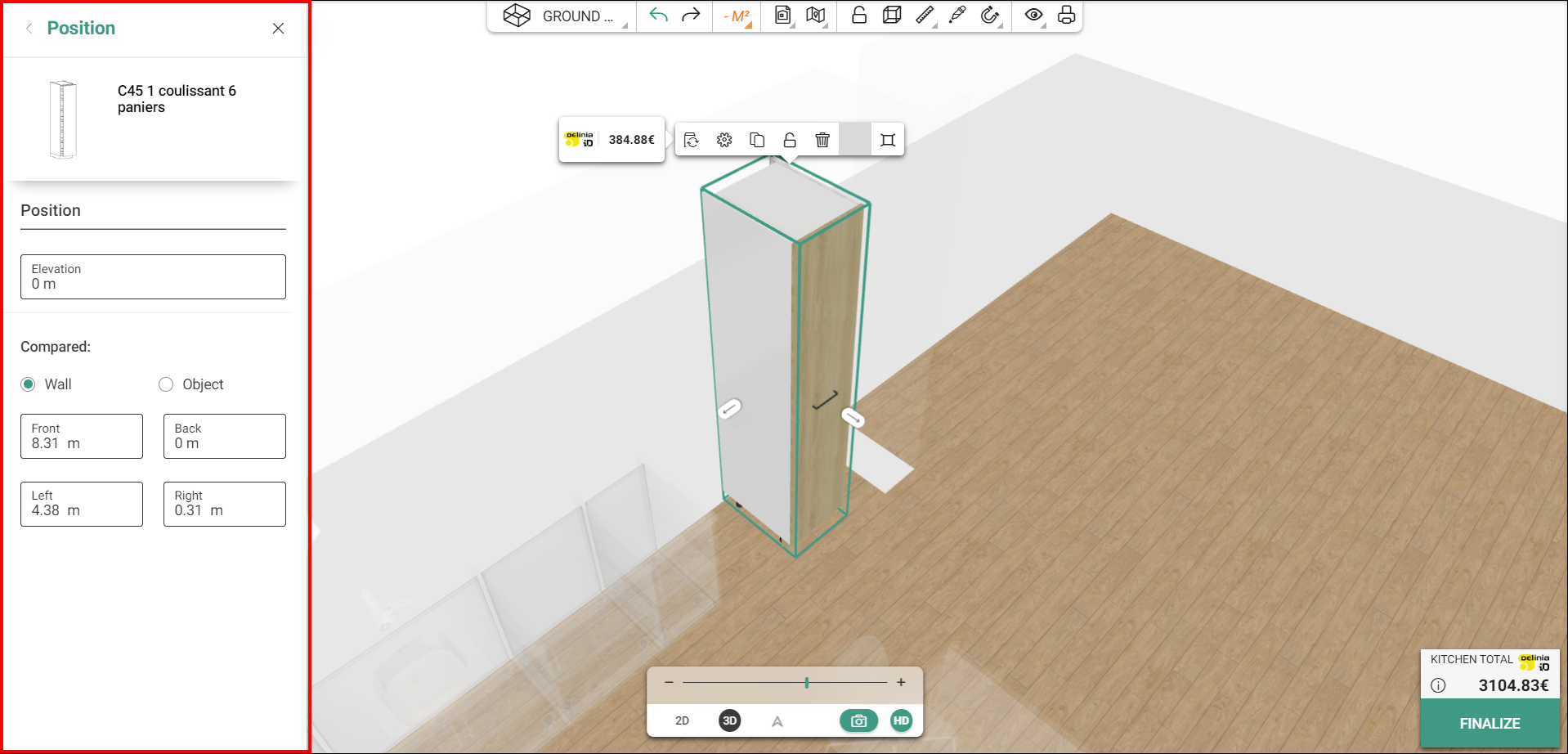
Task: Select the Wall comparison radio button
Action: coord(29,384)
